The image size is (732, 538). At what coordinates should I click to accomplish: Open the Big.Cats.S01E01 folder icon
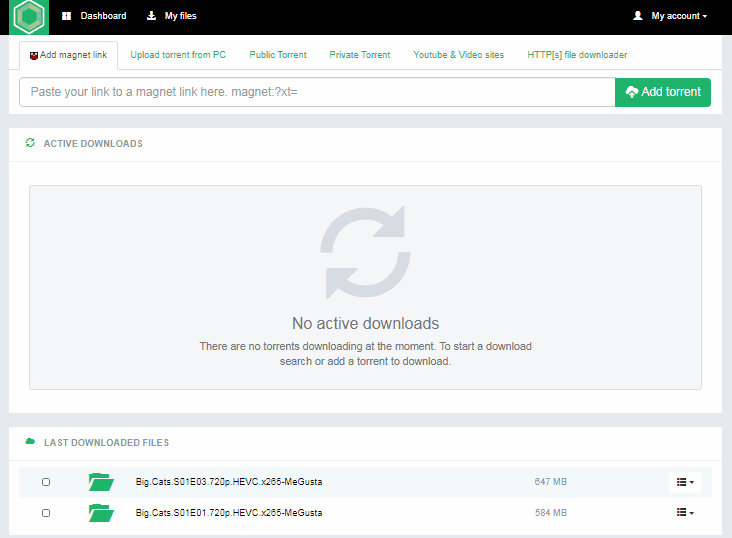100,513
